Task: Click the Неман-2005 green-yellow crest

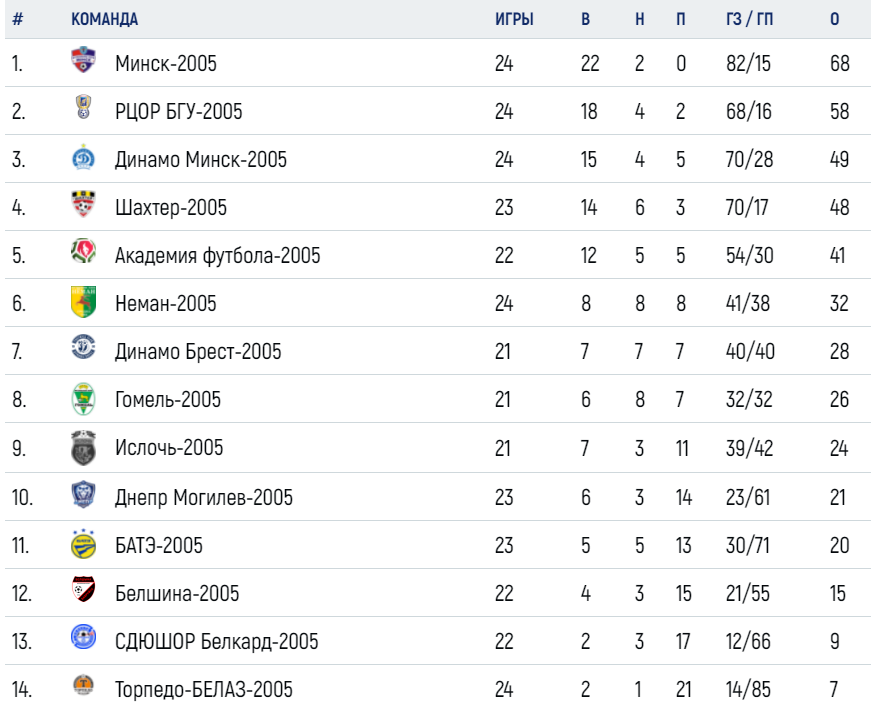Action: point(83,302)
